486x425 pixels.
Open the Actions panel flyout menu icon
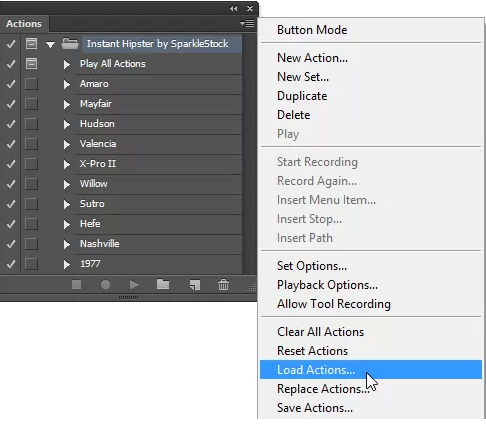(247, 23)
